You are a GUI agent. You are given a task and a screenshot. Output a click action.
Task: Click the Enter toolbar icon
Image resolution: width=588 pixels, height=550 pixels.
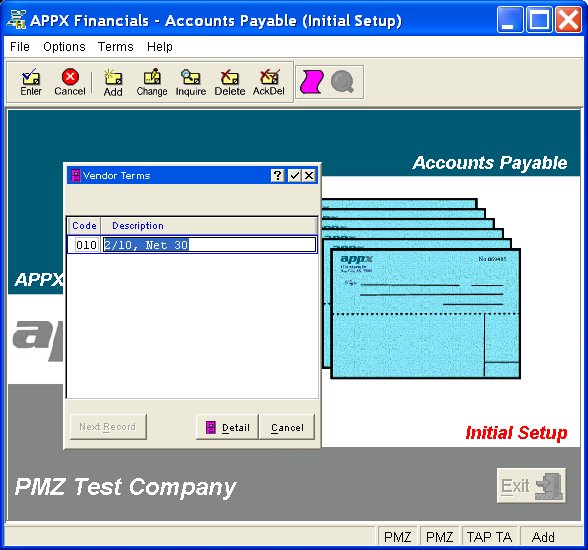click(x=31, y=82)
